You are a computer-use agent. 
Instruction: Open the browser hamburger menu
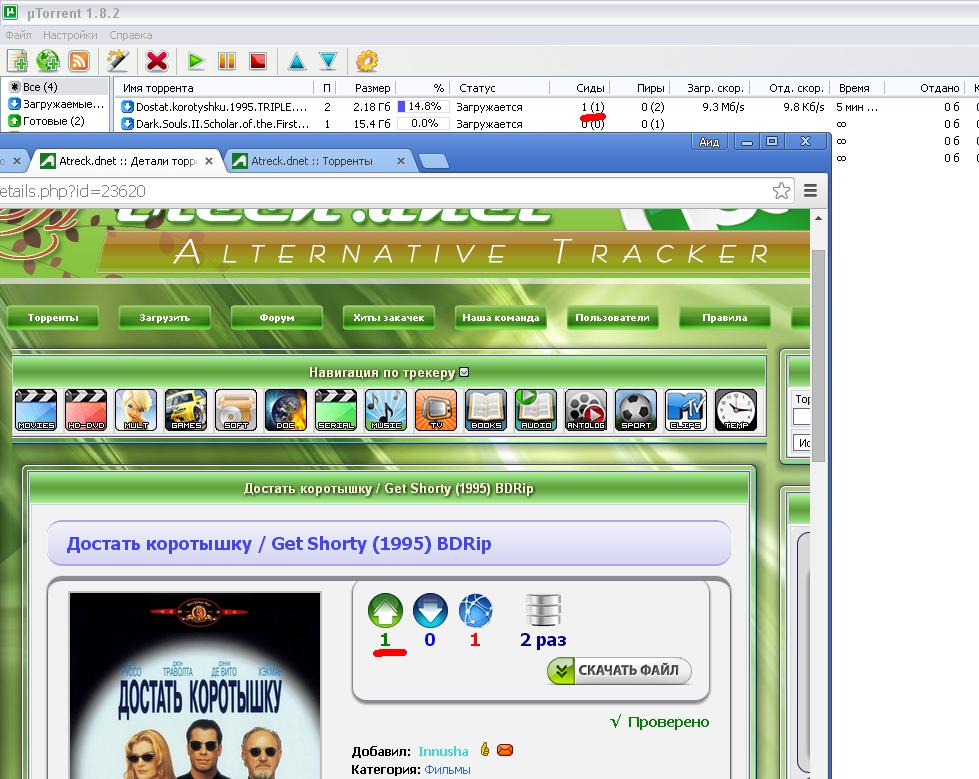point(811,190)
